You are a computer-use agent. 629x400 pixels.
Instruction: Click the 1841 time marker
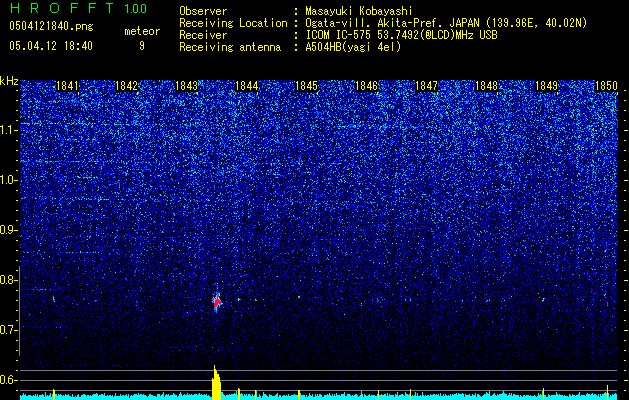pos(67,86)
